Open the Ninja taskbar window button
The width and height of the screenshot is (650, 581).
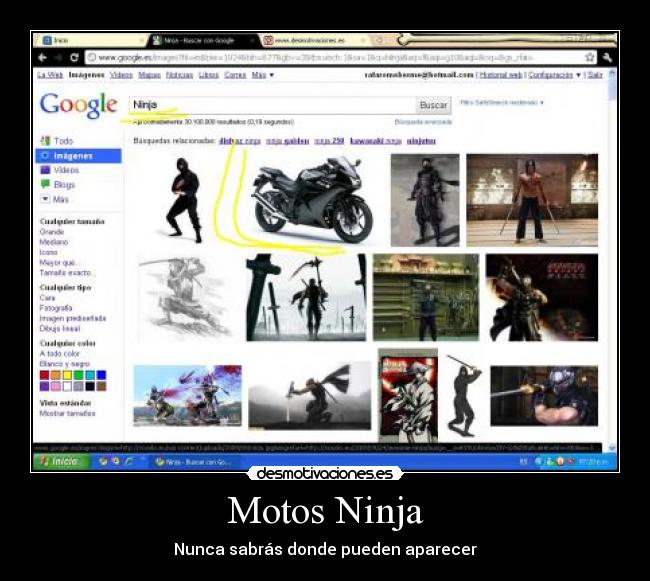(193, 462)
